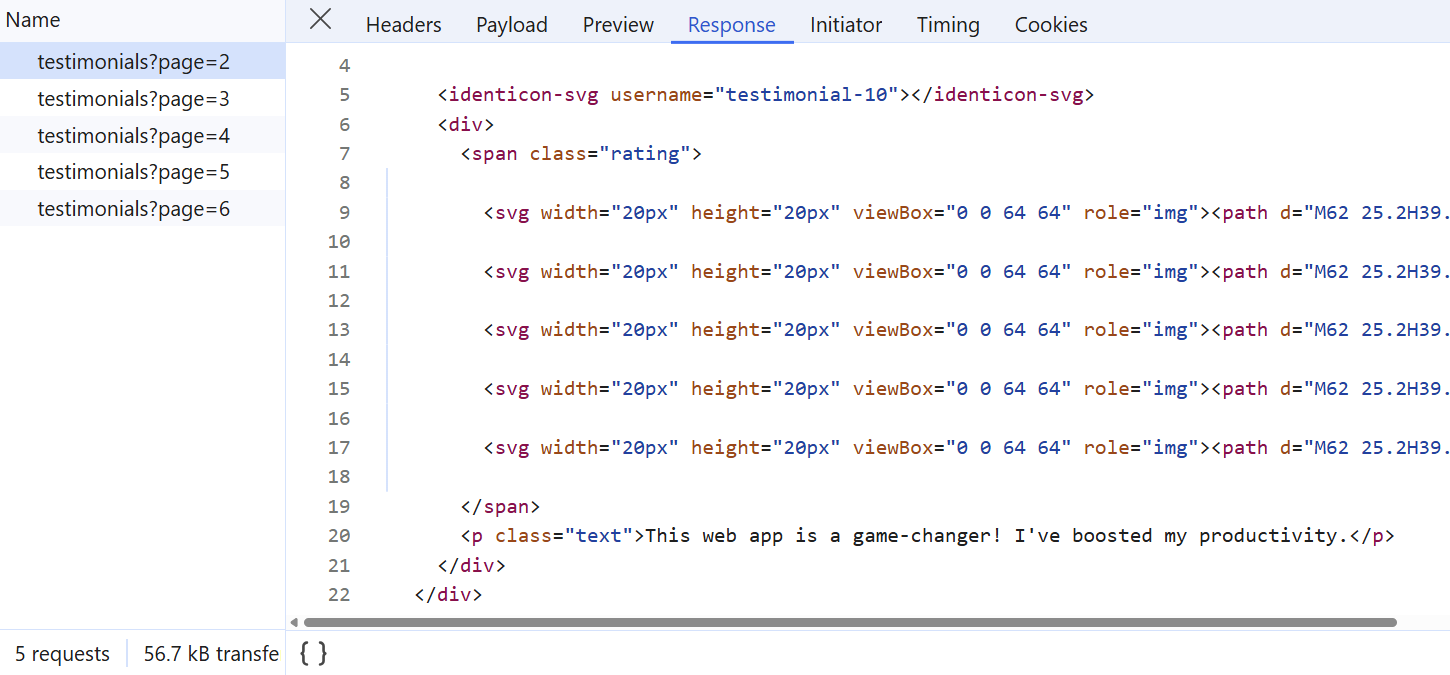
Task: Switch to the Payload tab
Action: pyautogui.click(x=511, y=24)
